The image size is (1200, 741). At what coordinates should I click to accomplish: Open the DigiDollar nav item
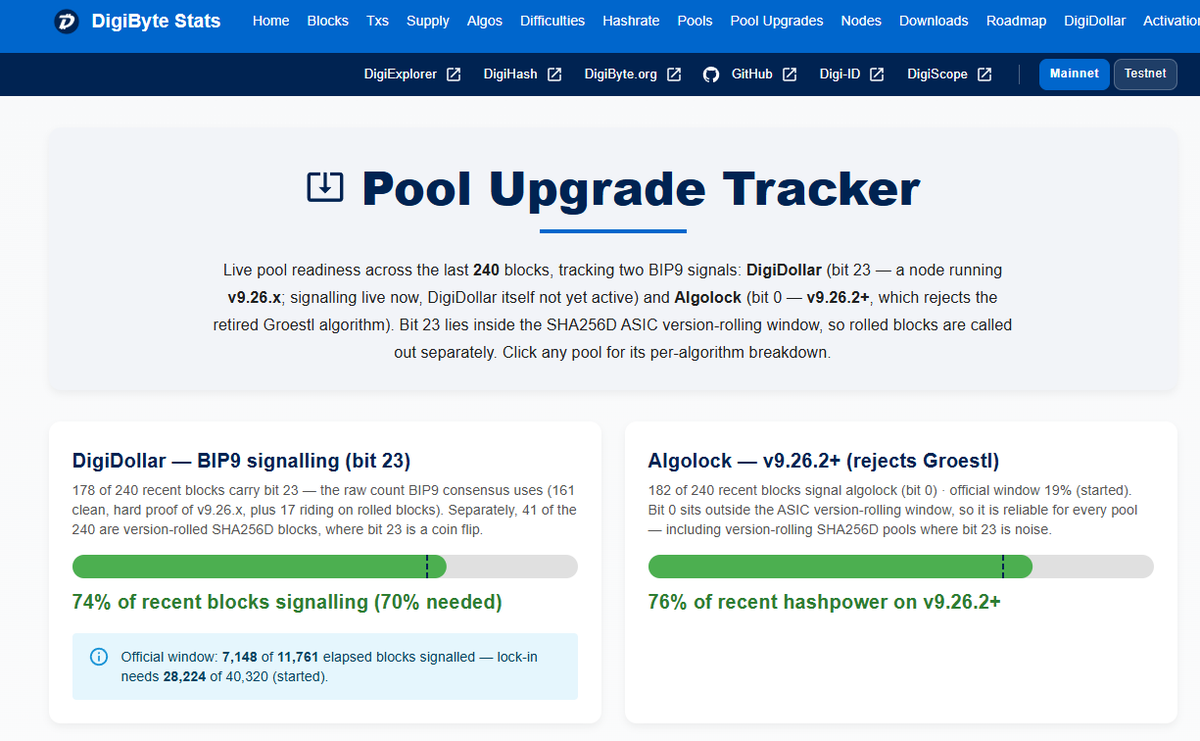pos(1095,21)
